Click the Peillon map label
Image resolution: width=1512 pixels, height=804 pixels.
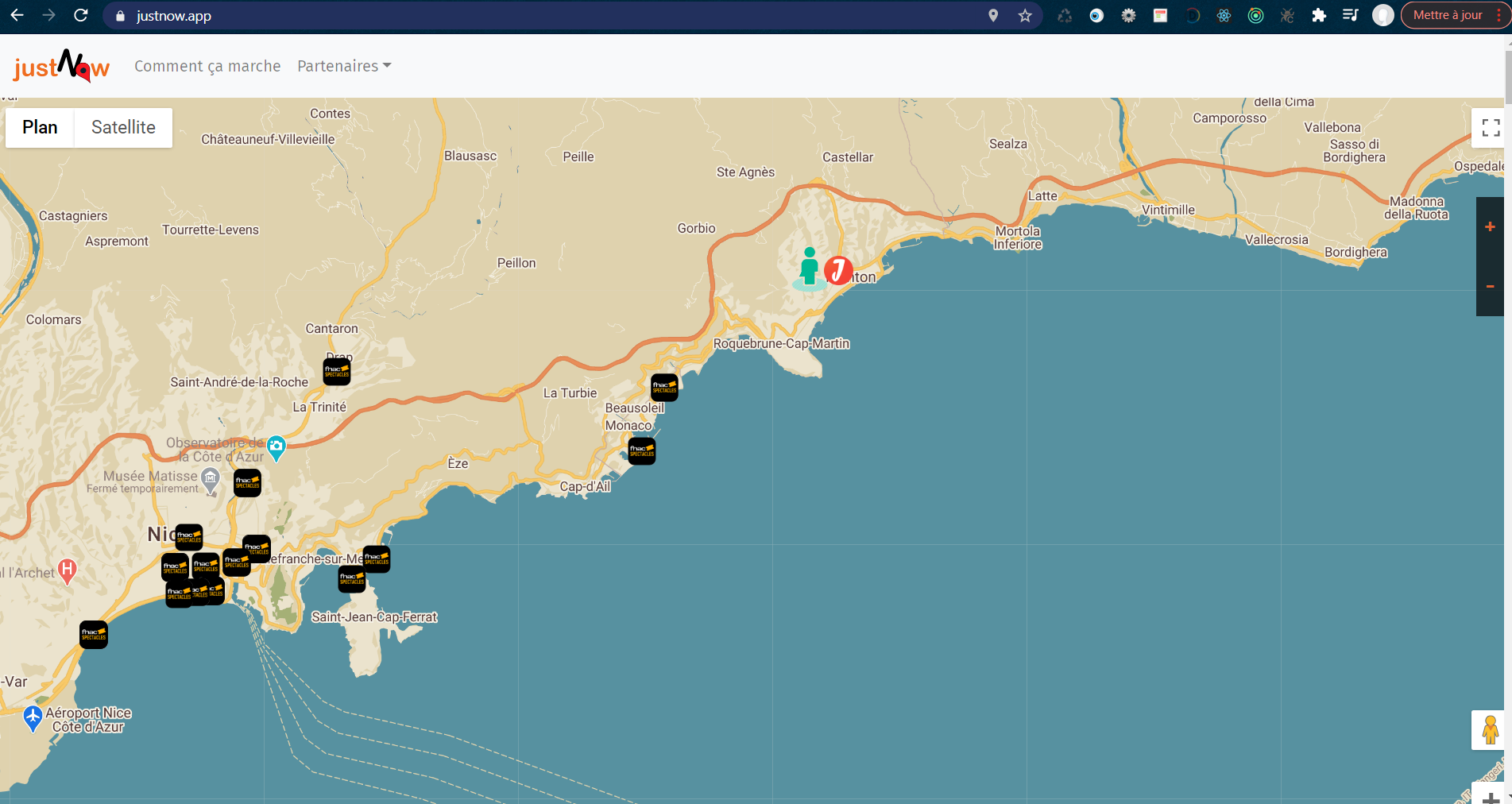(516, 263)
